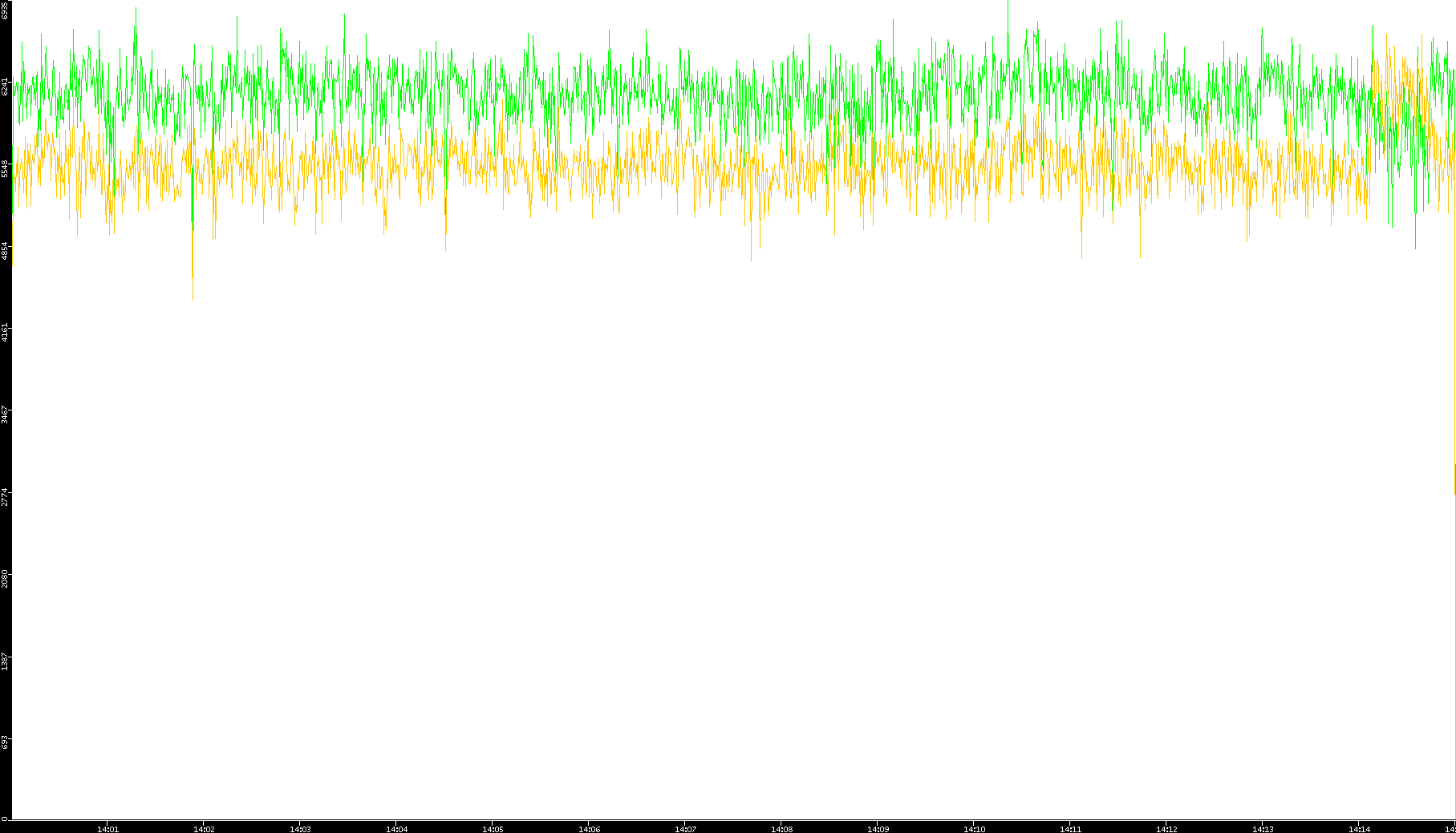Viewport: 1456px width, 833px height.
Task: Click the 14:14 time axis label
Action: click(x=1359, y=829)
